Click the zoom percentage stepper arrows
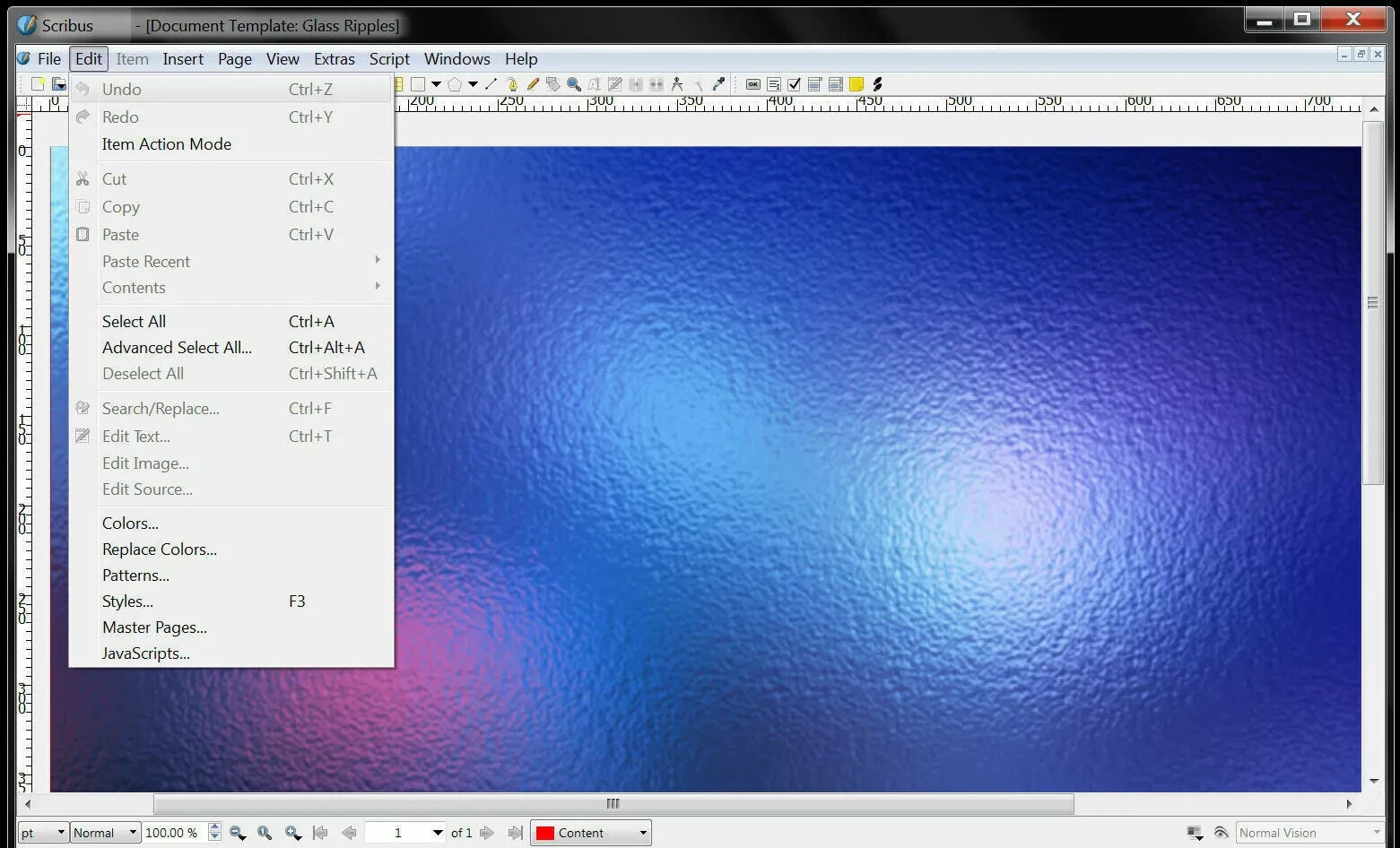 [x=214, y=833]
